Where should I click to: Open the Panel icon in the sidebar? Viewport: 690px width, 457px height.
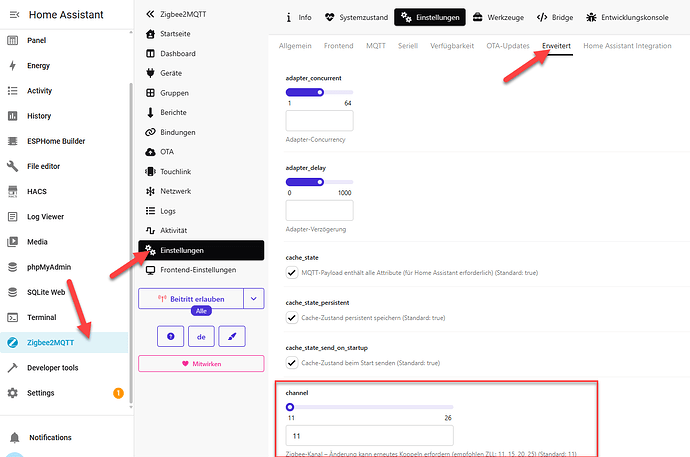coord(13,40)
